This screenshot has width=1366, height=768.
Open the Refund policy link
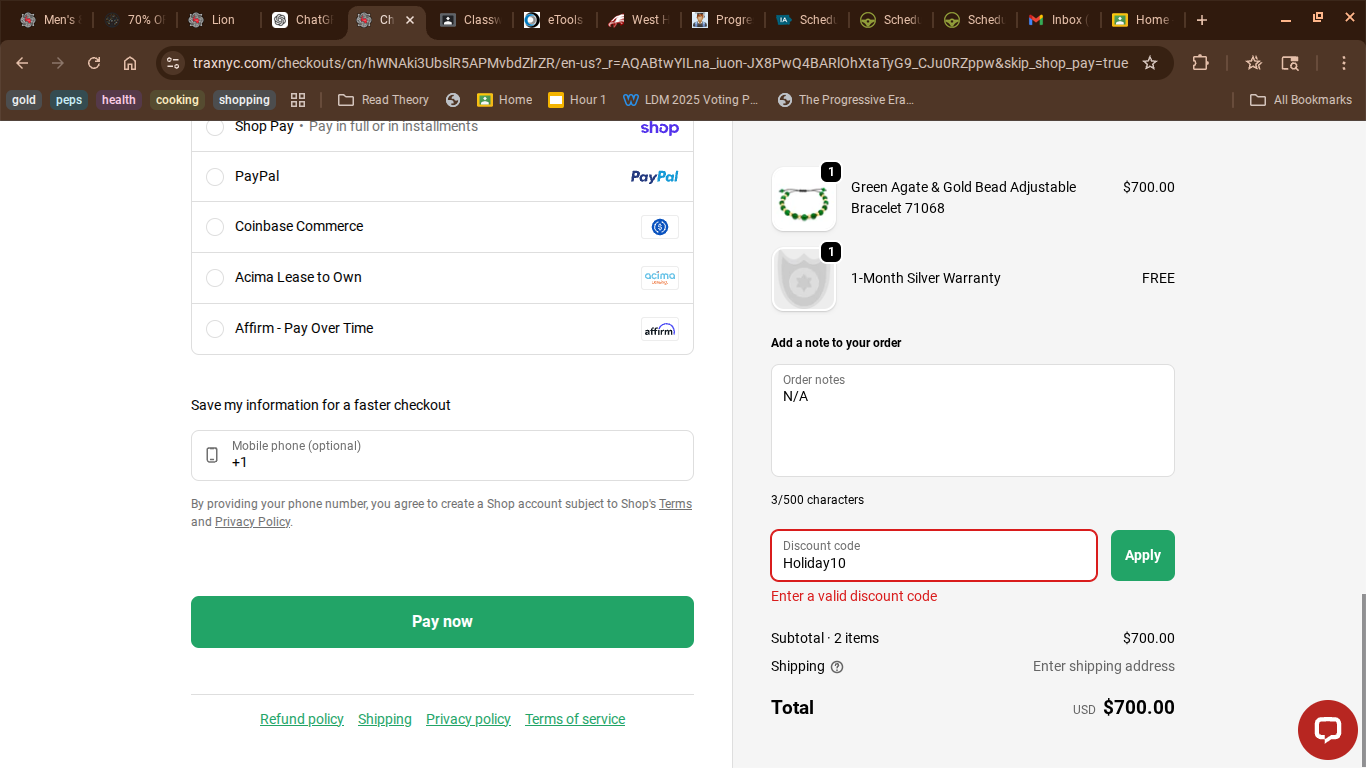pyautogui.click(x=302, y=719)
